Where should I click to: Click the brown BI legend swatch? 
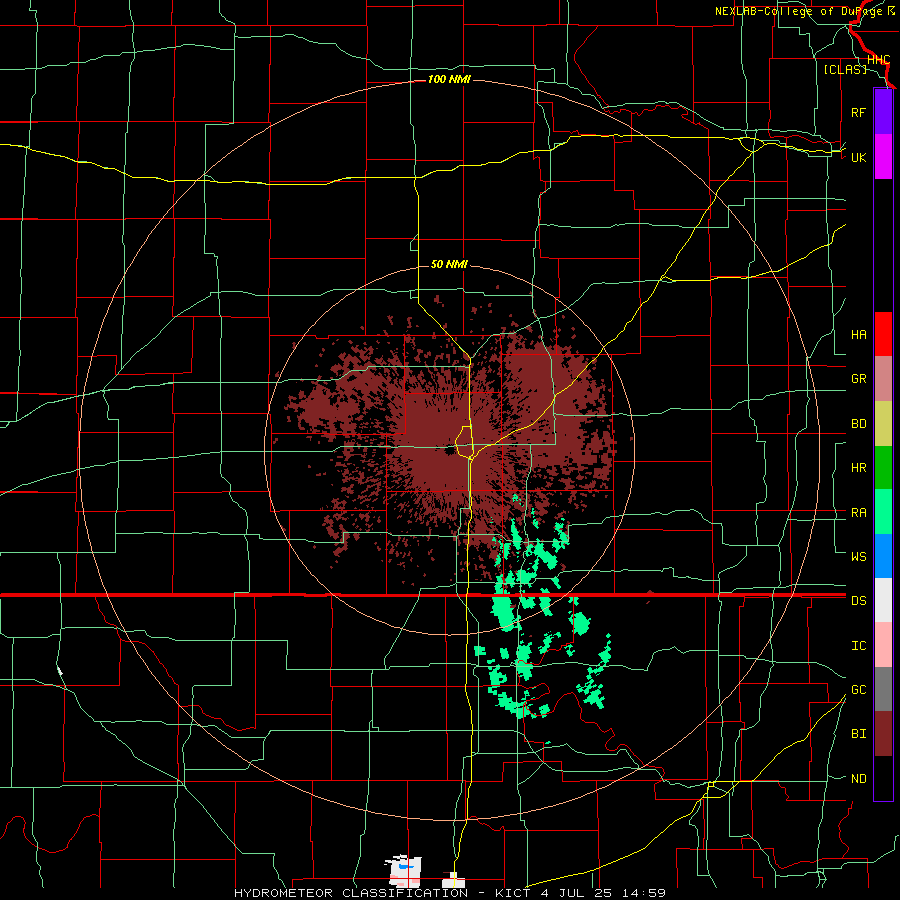(x=883, y=734)
